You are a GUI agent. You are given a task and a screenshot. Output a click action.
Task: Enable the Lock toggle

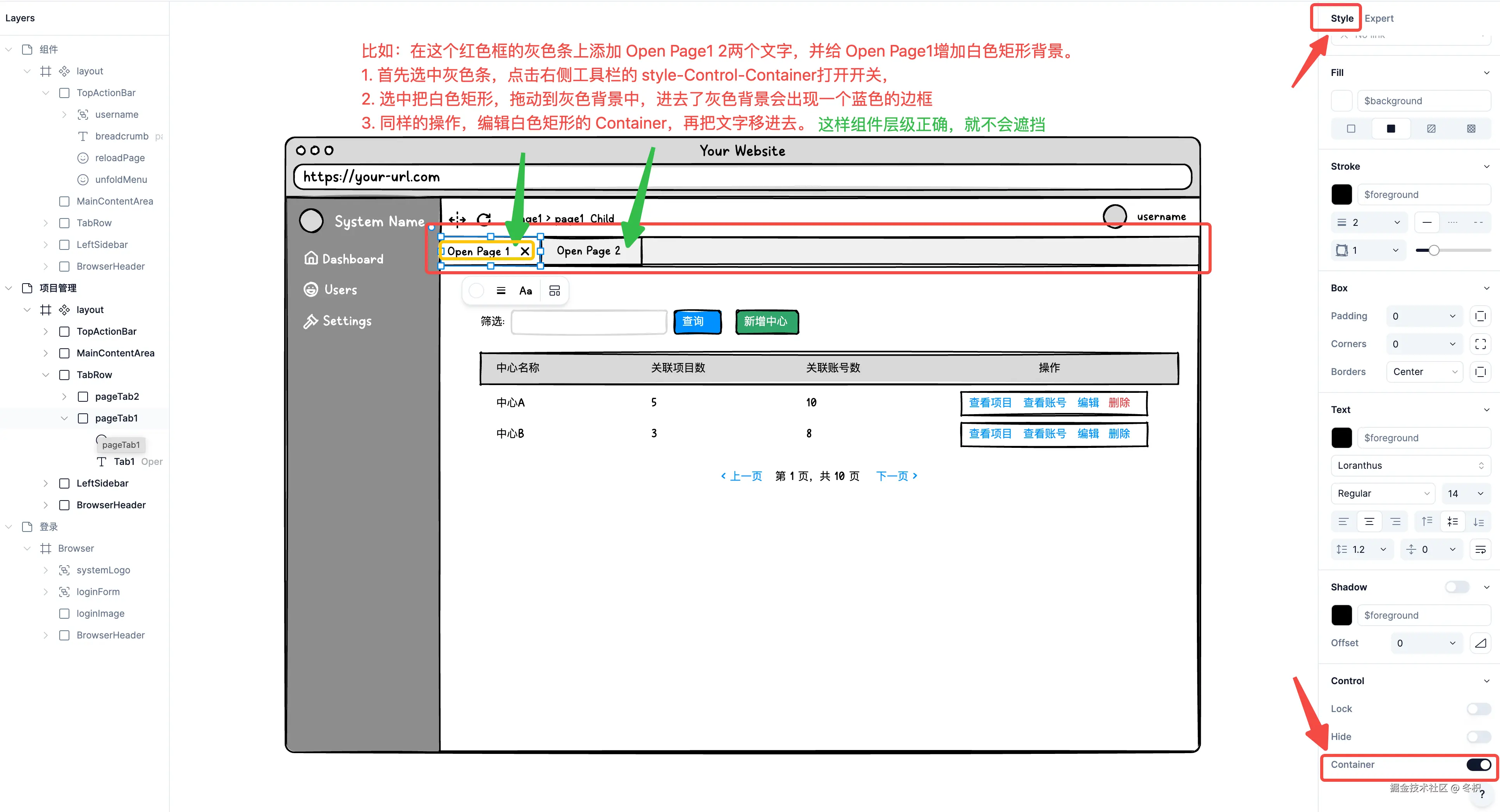(1478, 709)
